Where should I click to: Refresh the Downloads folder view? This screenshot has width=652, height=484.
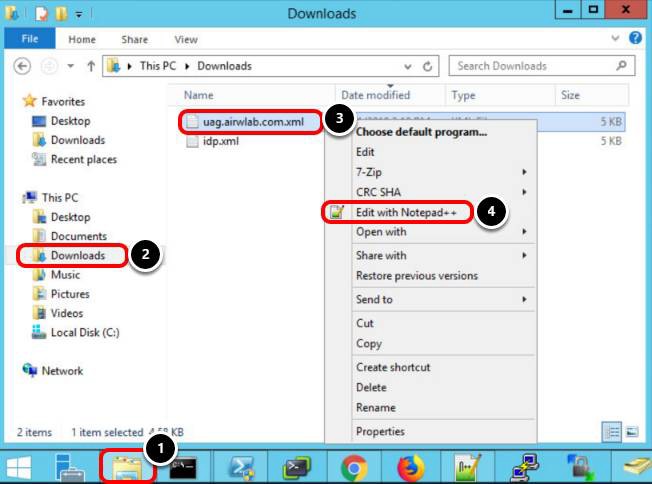427,66
